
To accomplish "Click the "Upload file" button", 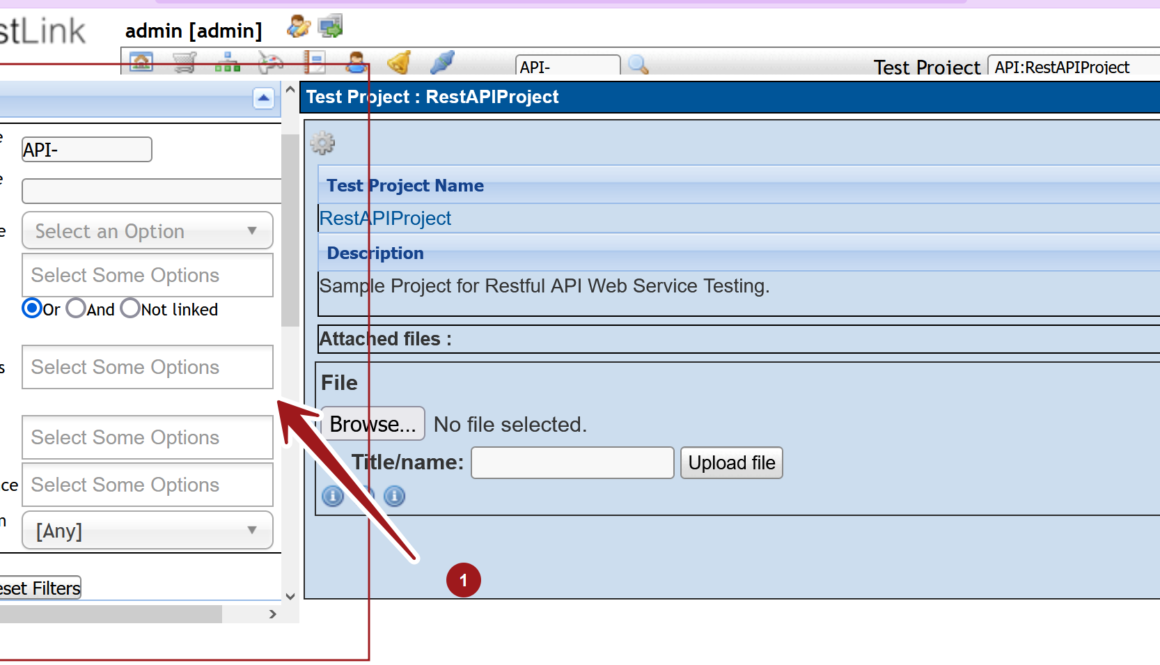I will [x=732, y=463].
